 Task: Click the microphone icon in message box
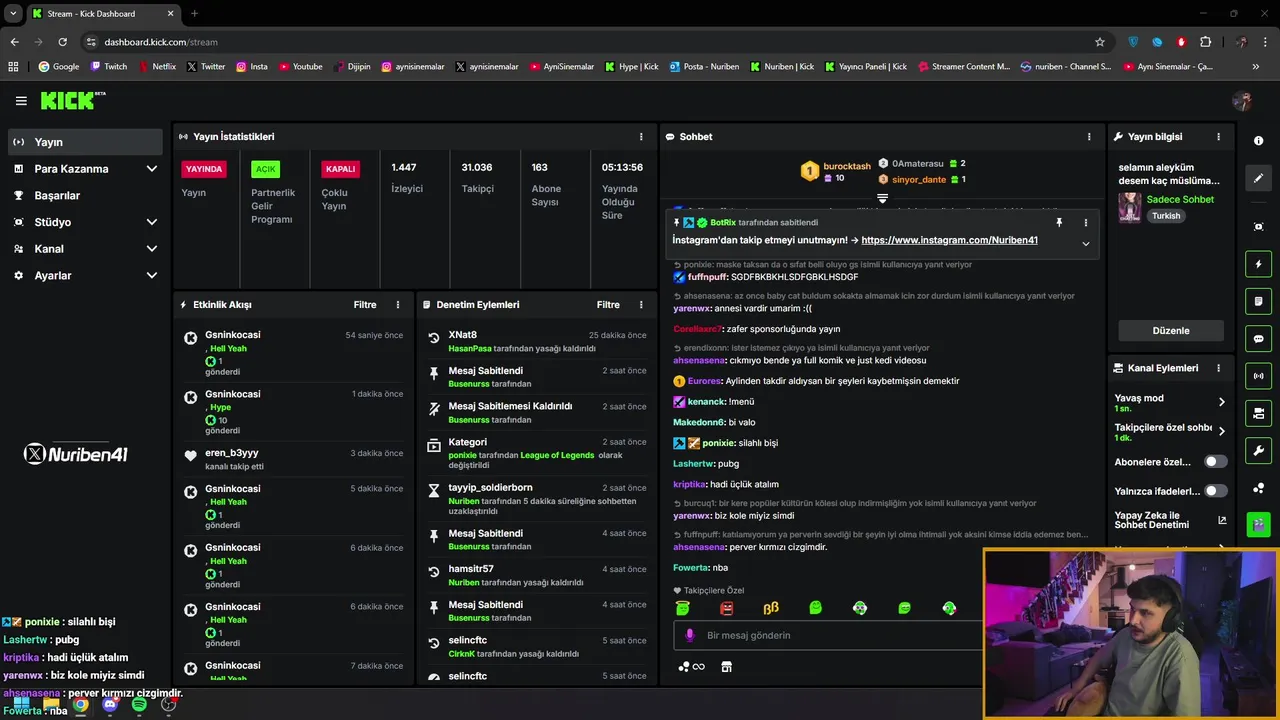[689, 635]
